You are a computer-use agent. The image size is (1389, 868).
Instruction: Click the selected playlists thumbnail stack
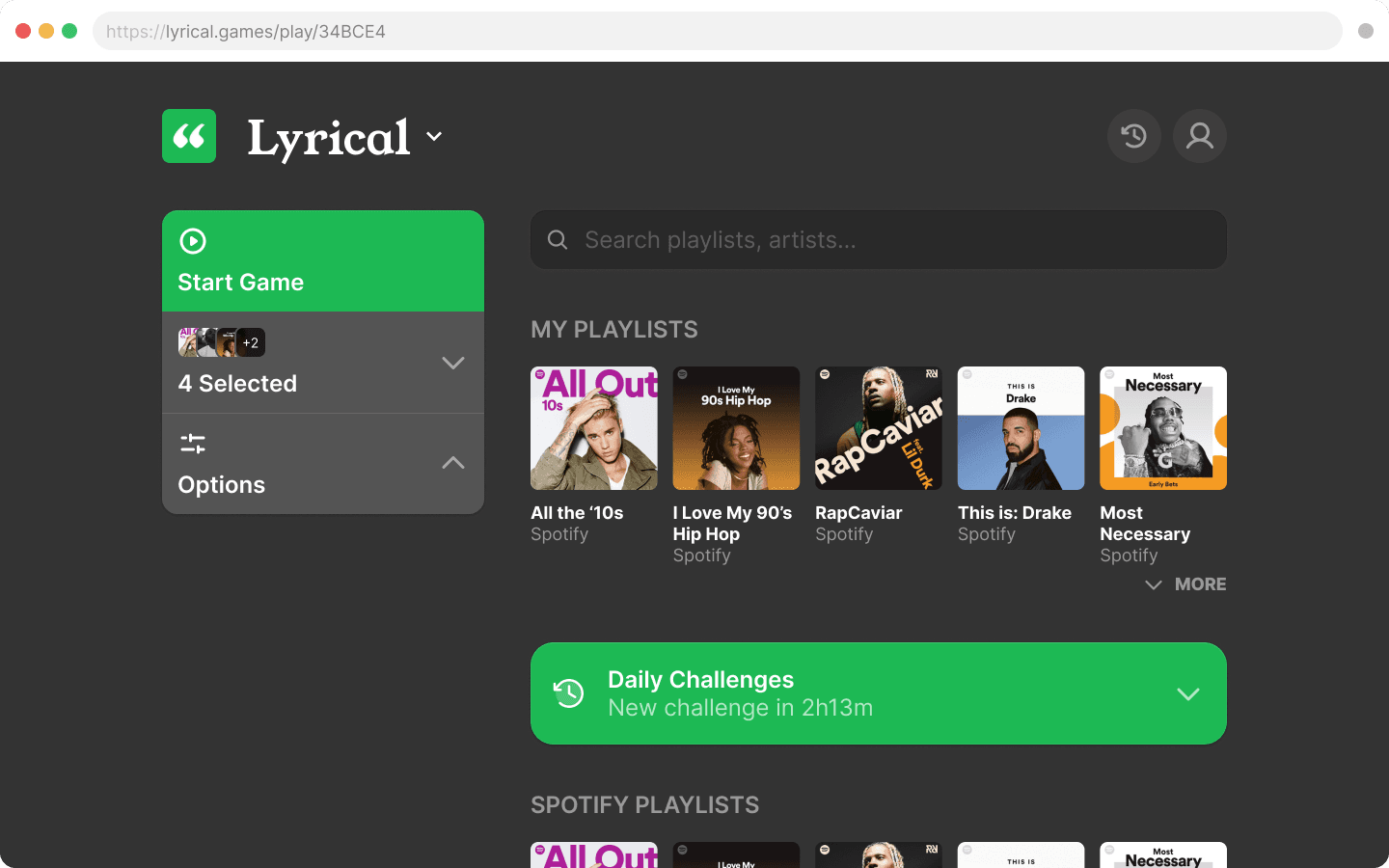coord(222,342)
